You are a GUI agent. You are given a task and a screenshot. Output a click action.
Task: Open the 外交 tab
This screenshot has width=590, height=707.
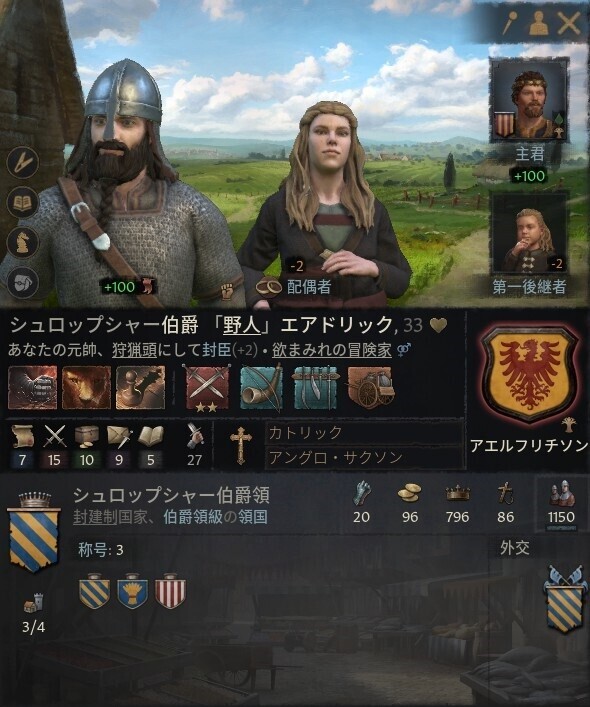tap(515, 548)
